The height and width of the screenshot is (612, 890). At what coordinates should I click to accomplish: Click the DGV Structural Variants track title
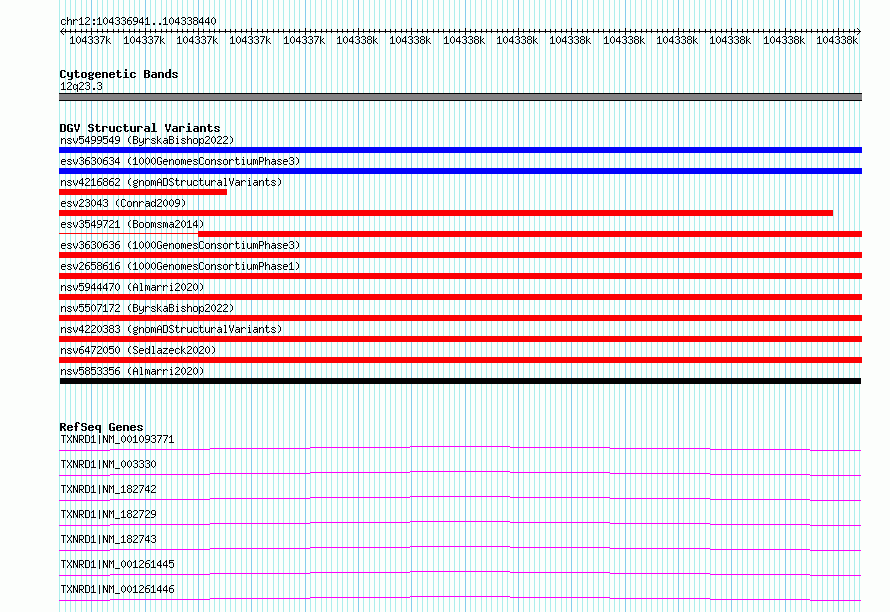coord(140,128)
